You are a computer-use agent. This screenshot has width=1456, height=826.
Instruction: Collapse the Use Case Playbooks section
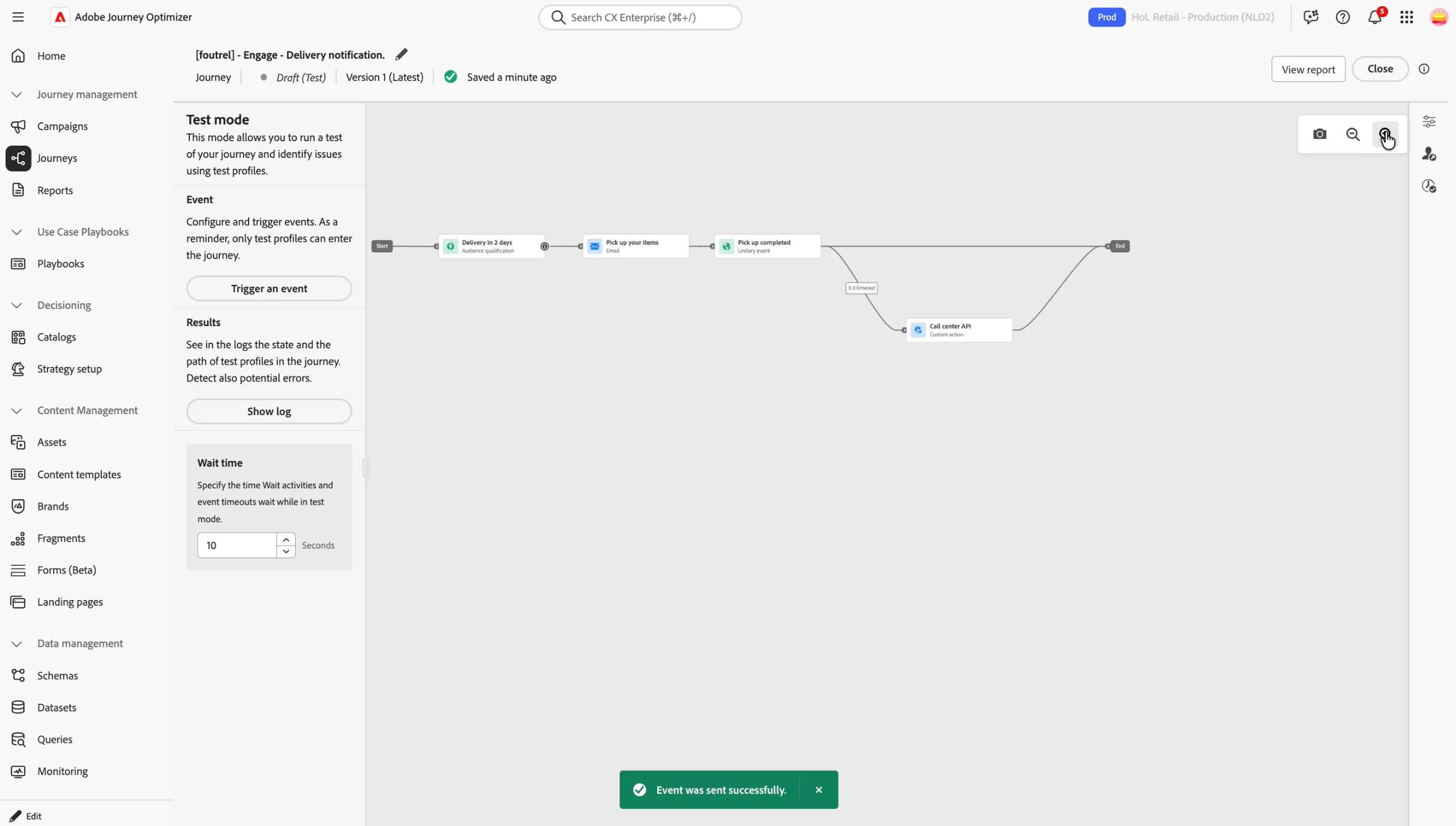click(x=17, y=232)
